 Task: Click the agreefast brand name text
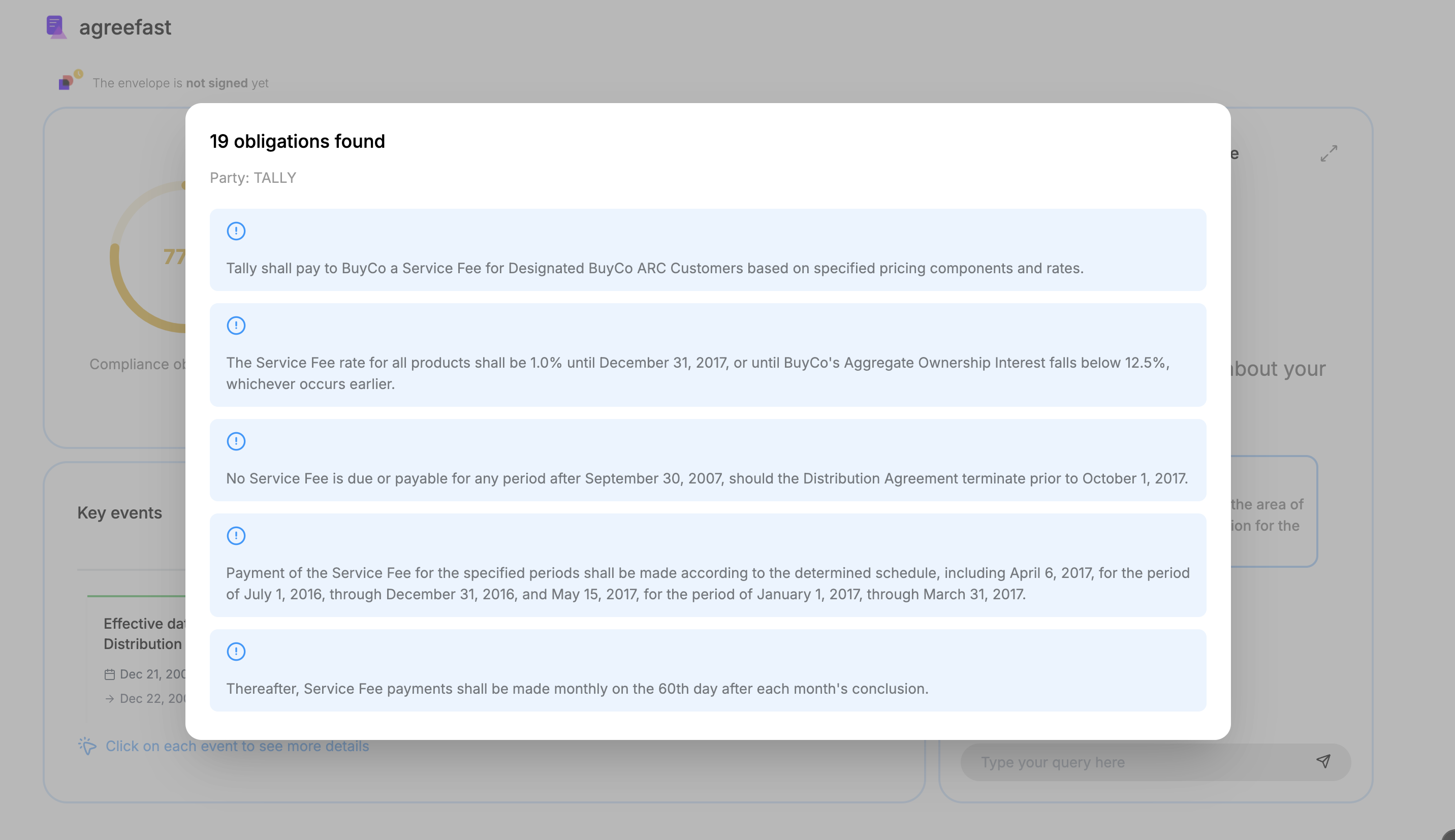[x=125, y=28]
